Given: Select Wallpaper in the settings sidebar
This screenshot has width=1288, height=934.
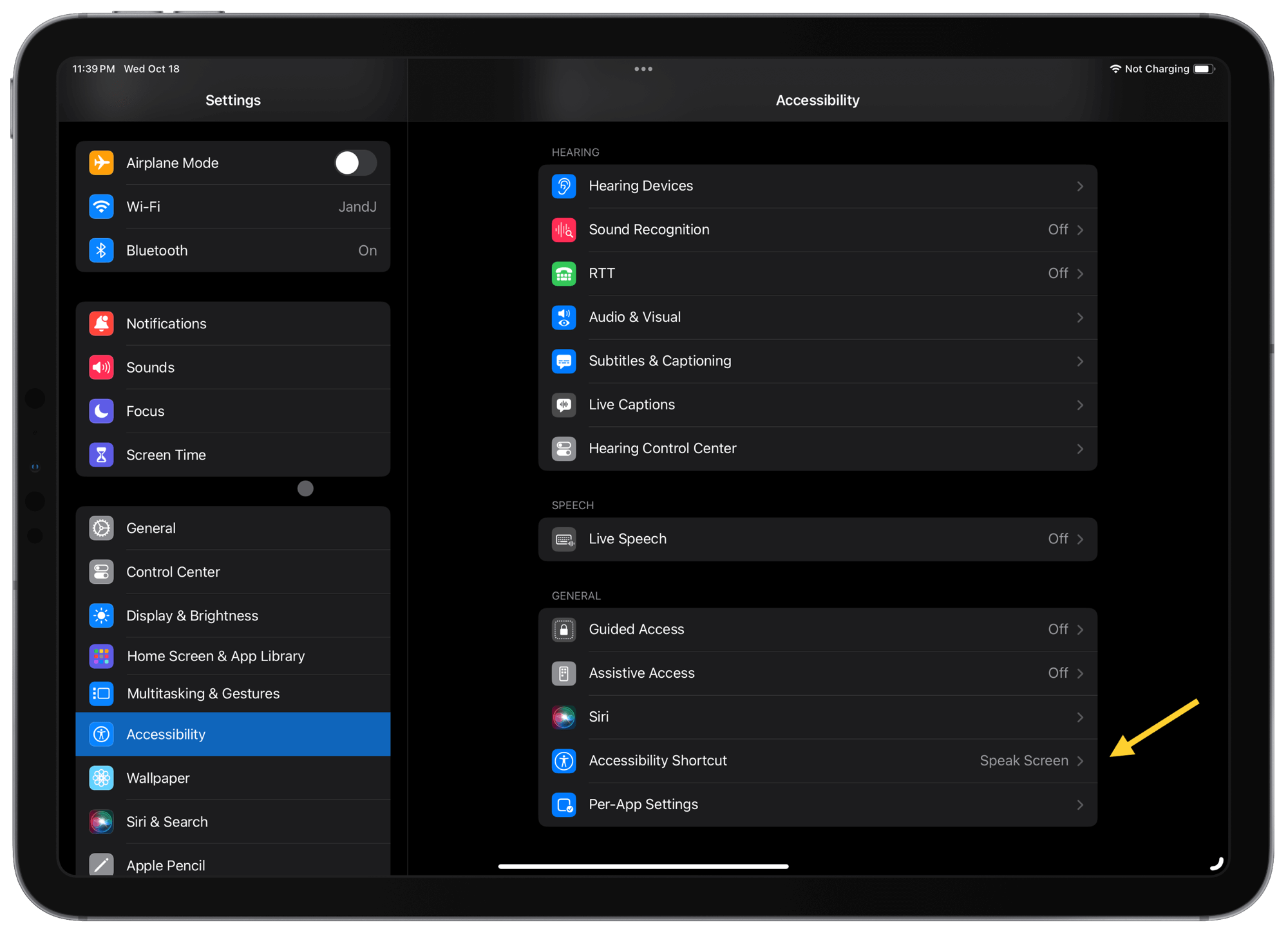Looking at the screenshot, I should click(158, 778).
